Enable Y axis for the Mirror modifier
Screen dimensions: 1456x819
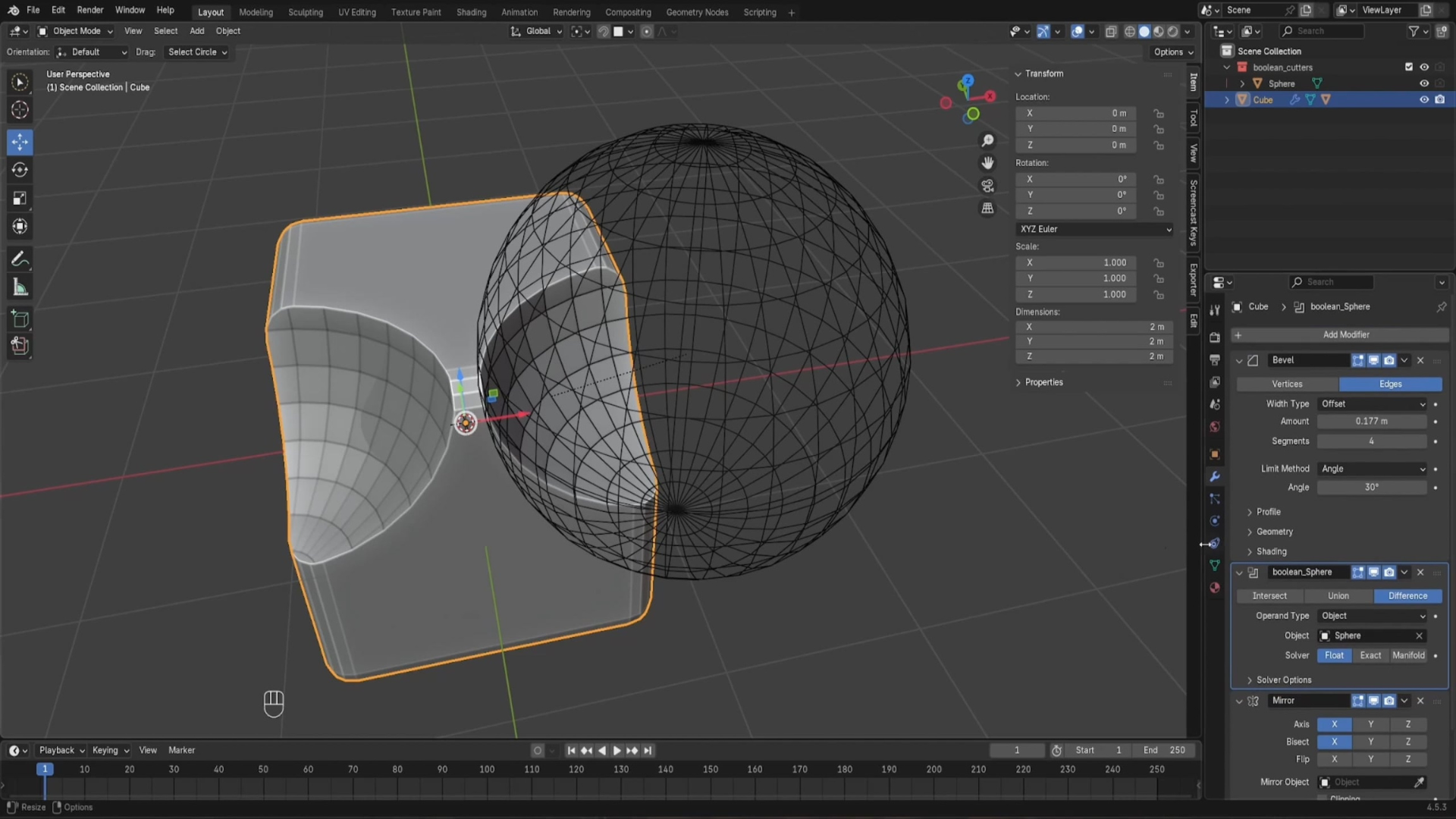pos(1370,724)
